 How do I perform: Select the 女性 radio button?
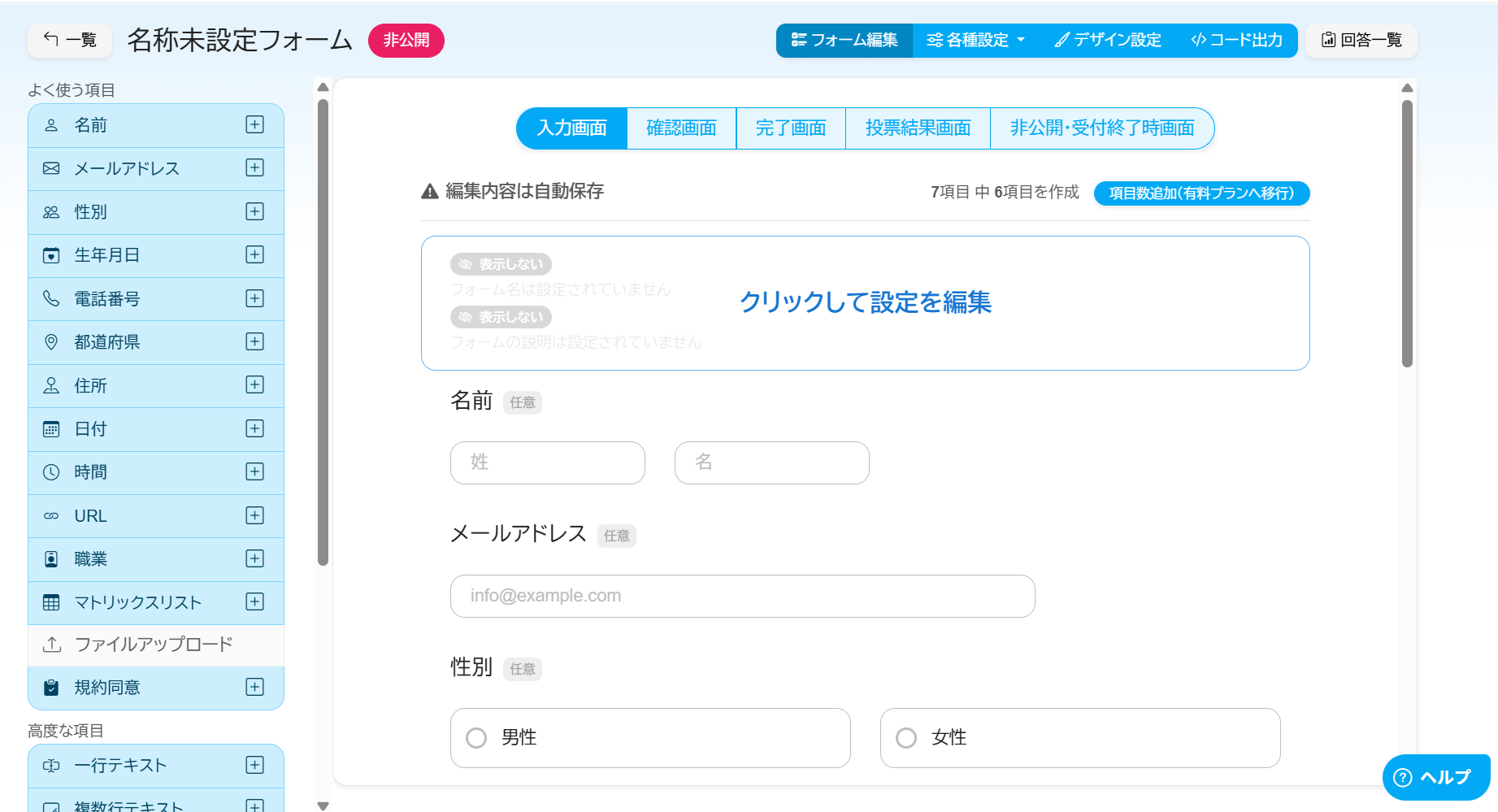(x=906, y=738)
